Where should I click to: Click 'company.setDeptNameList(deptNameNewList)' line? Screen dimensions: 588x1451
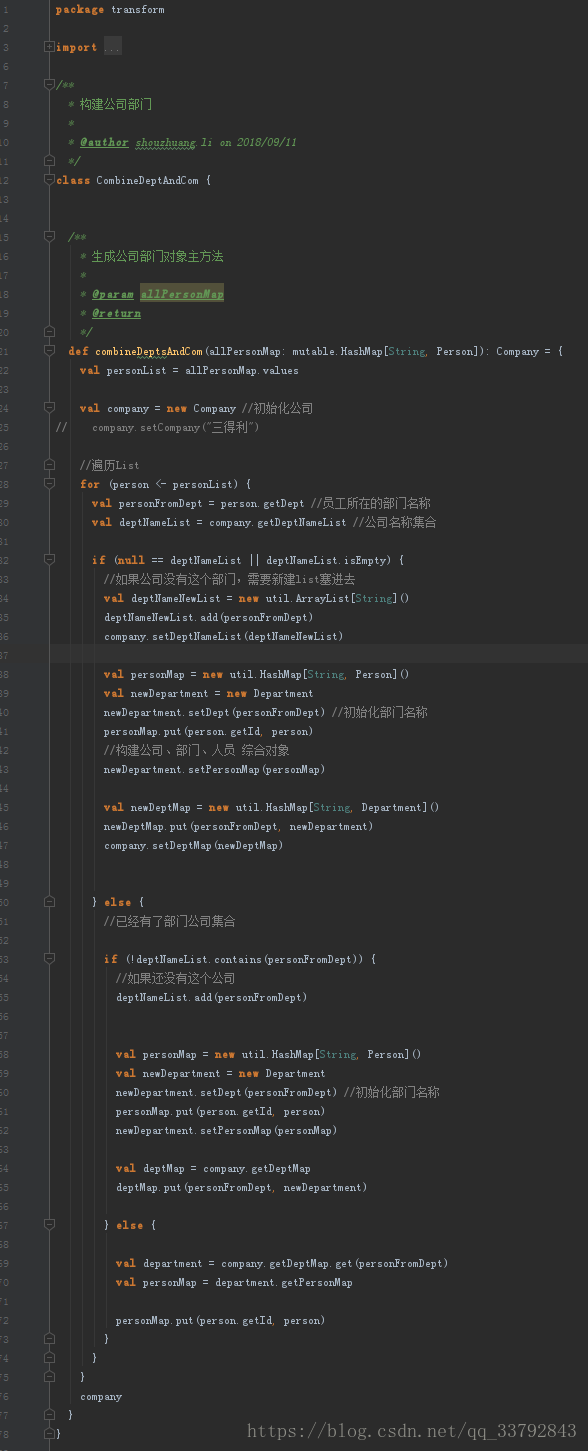point(223,636)
